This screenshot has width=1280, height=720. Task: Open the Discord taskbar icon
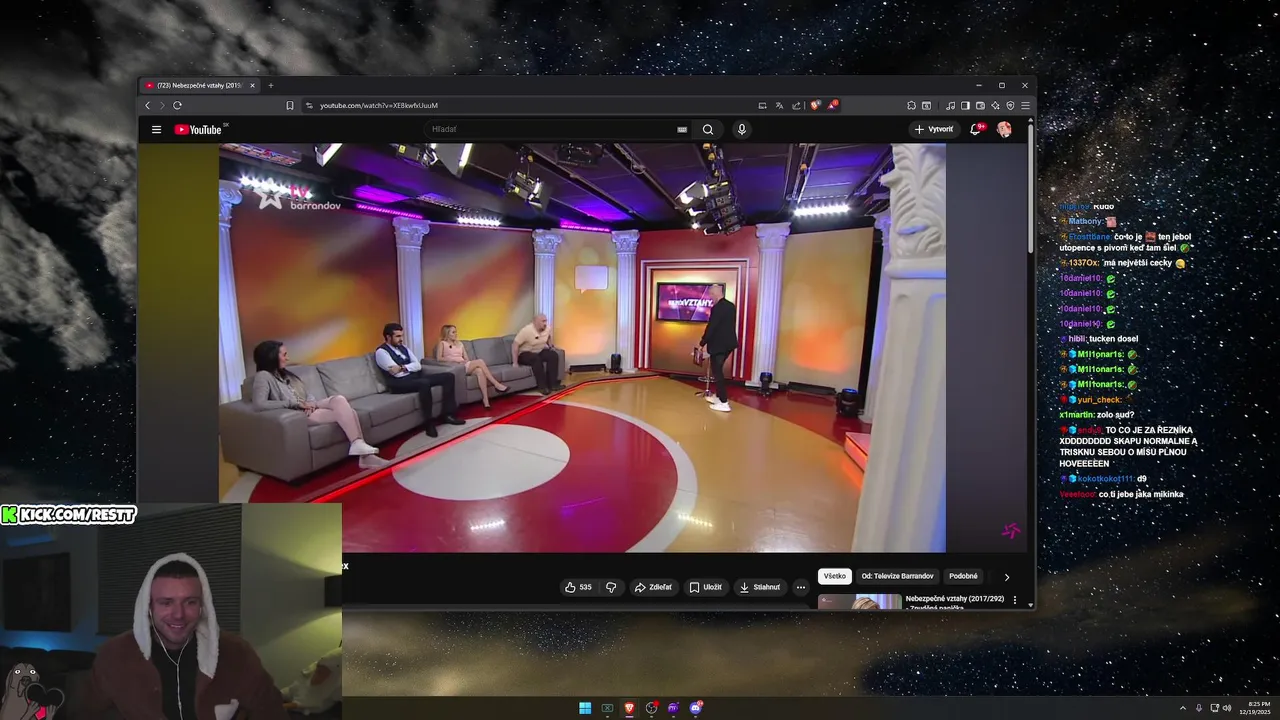pyautogui.click(x=696, y=708)
